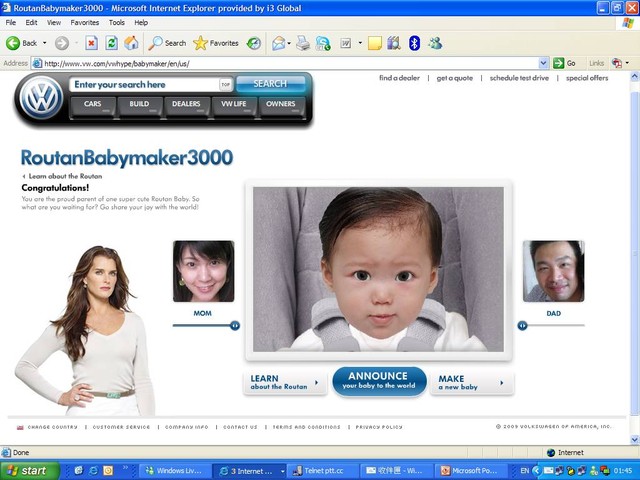Screen dimensions: 640x480
Task: Click the page icon in the address bar
Action: pos(37,63)
